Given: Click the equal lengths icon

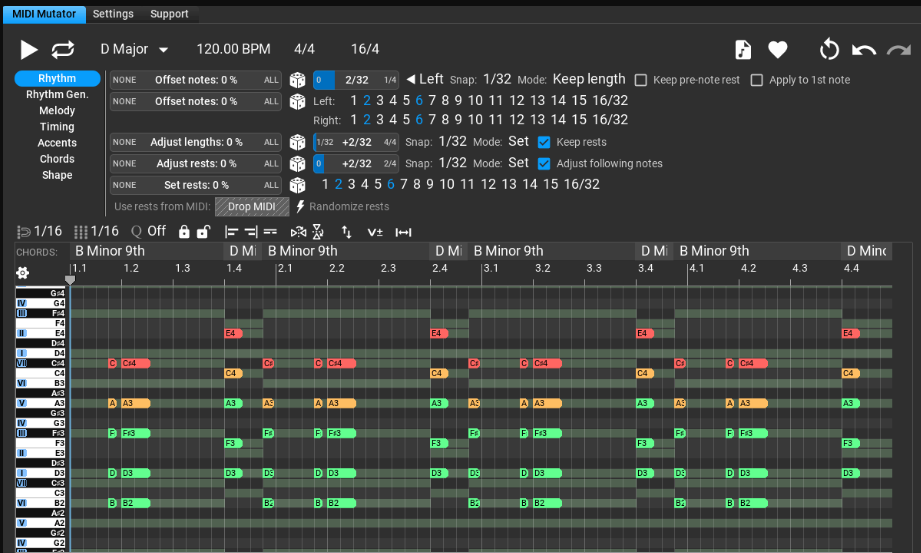Looking at the screenshot, I should 270,232.
